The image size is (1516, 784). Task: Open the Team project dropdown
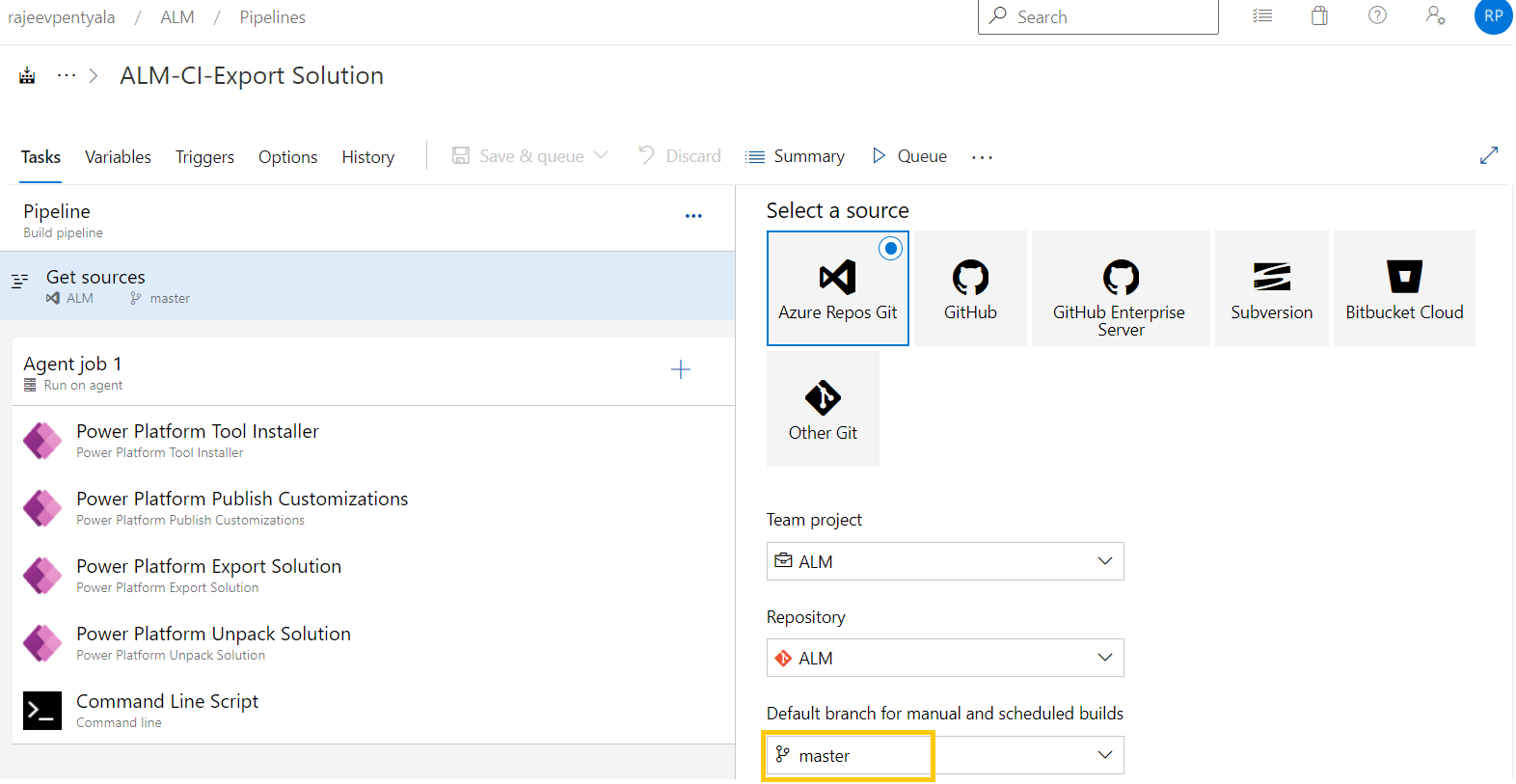coord(945,561)
